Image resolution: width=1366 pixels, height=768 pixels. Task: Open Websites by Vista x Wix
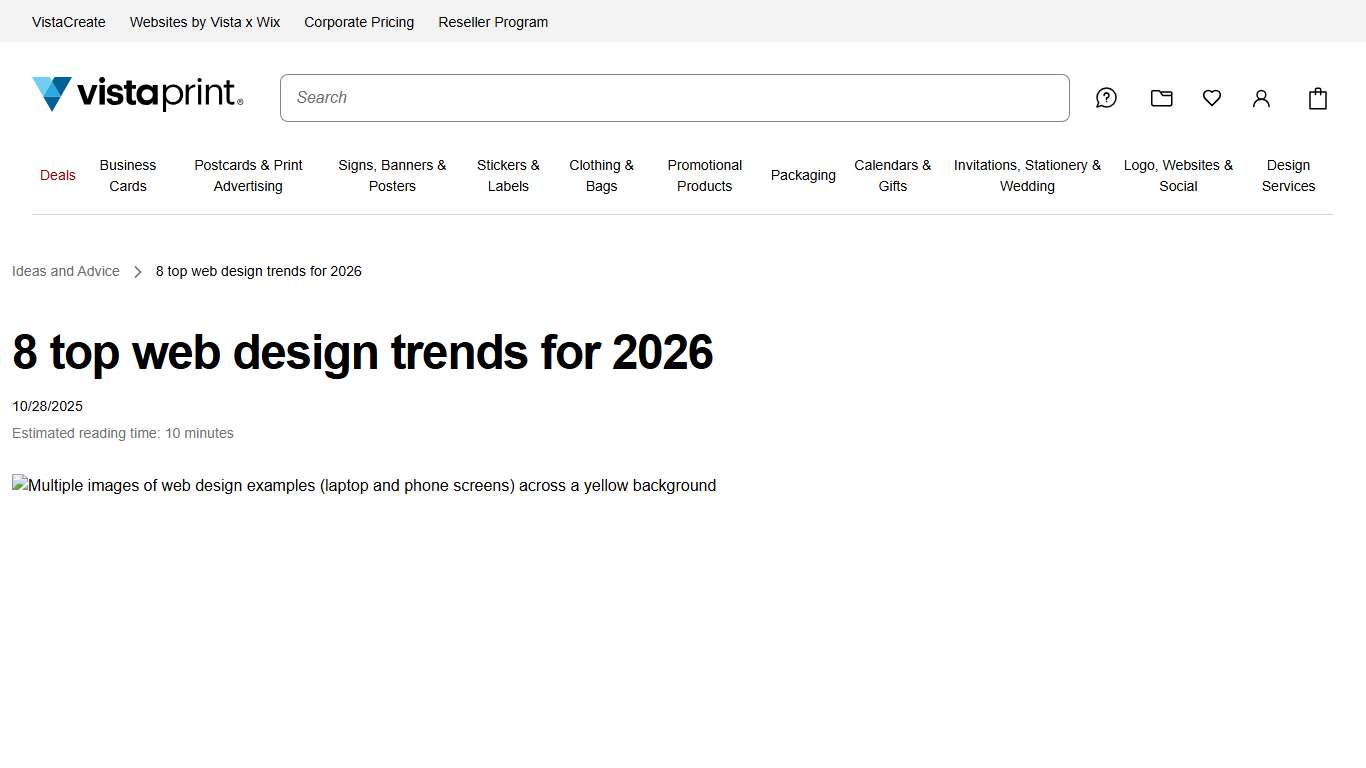(x=204, y=21)
